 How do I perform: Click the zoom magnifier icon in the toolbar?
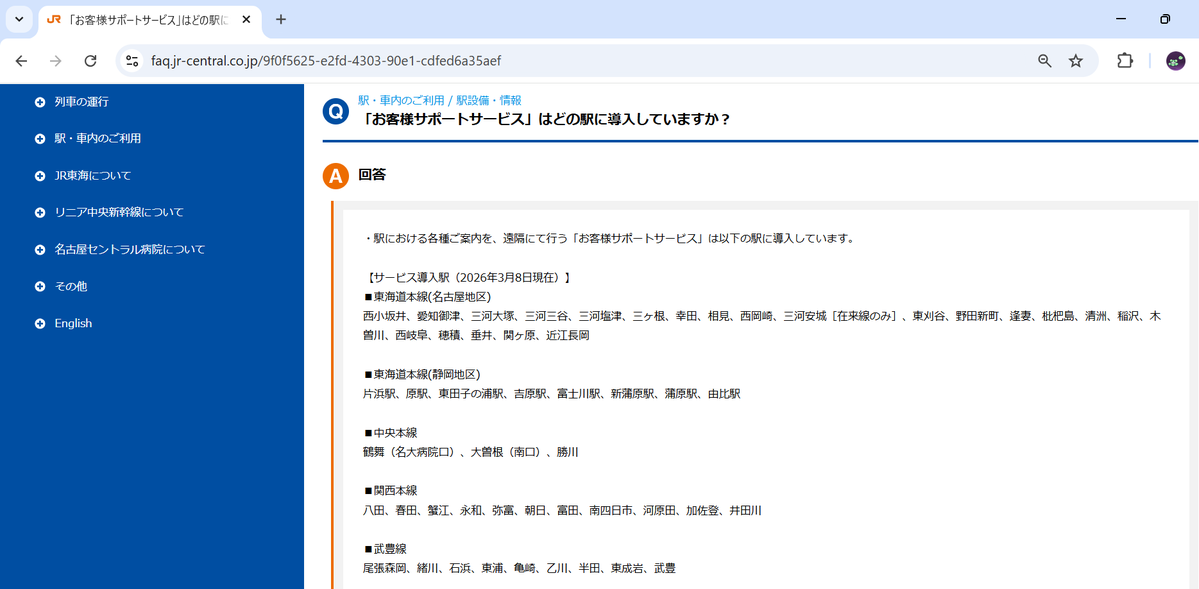pos(1043,61)
